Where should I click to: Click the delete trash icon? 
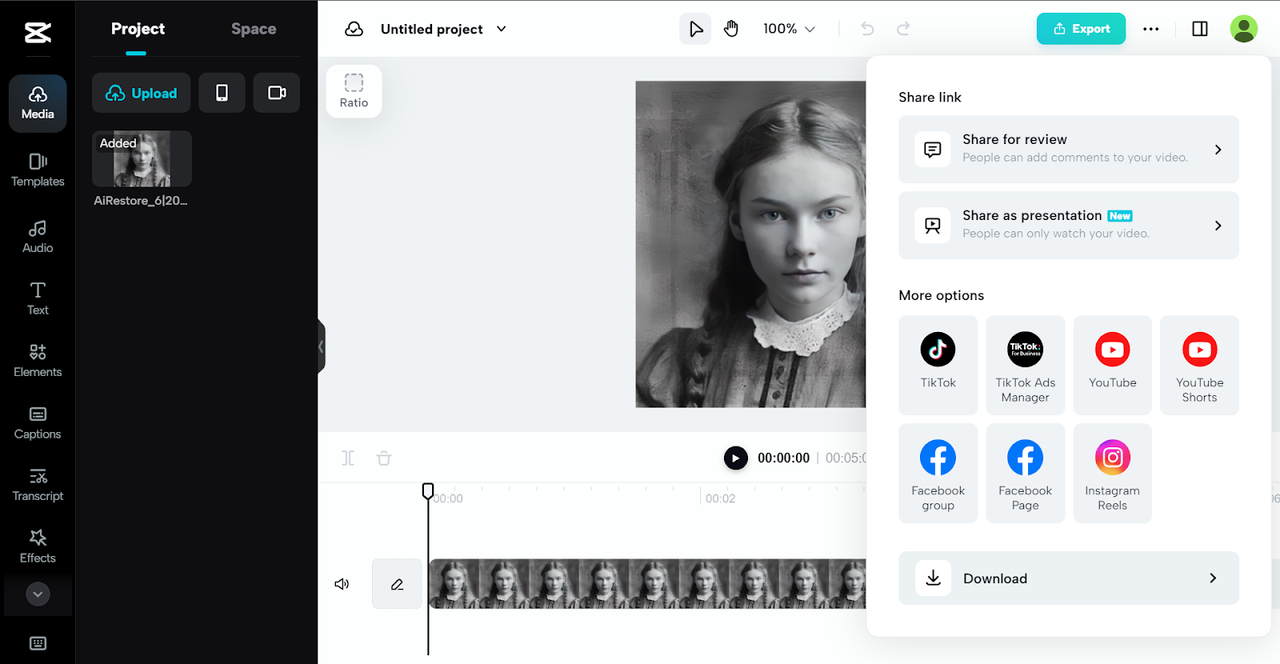[384, 458]
